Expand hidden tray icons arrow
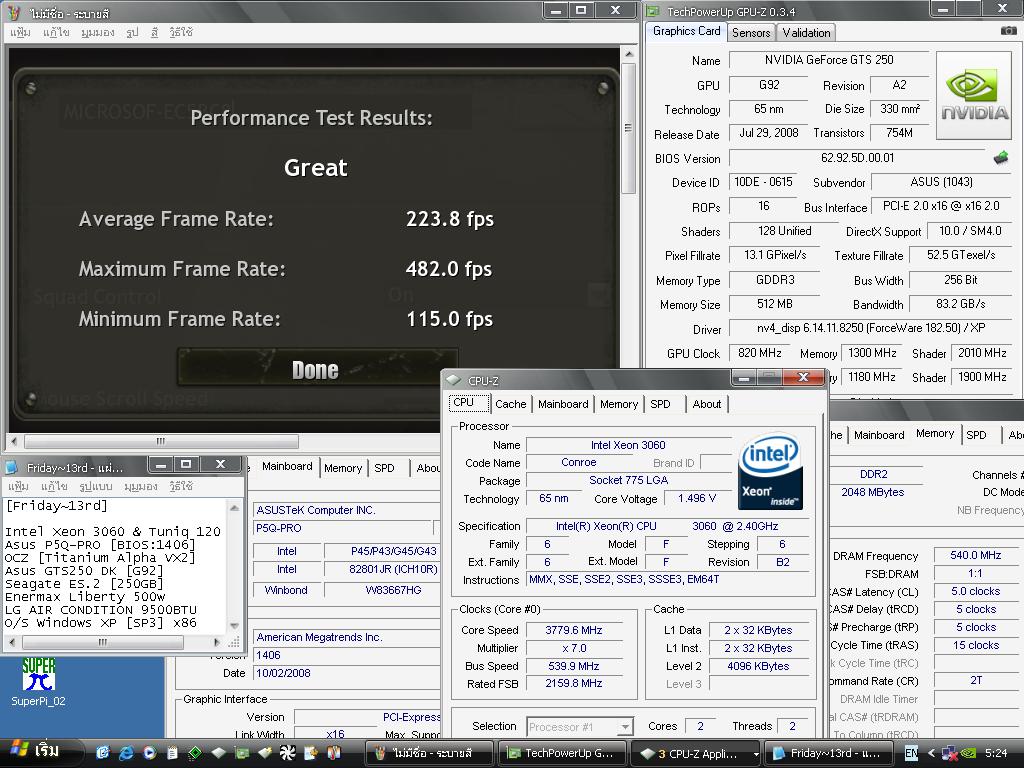Screen dimensions: 1024x768 point(931,753)
